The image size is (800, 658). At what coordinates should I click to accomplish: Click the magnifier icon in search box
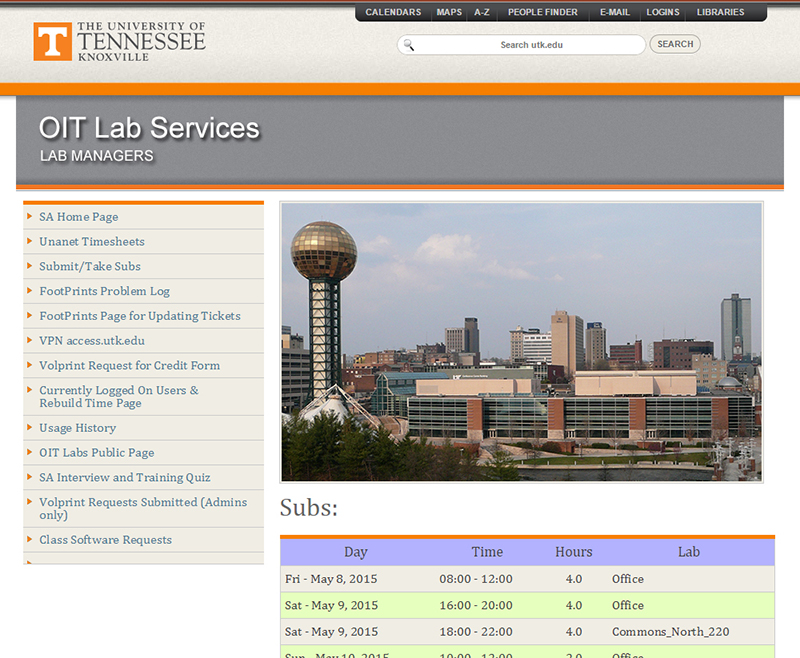point(408,45)
